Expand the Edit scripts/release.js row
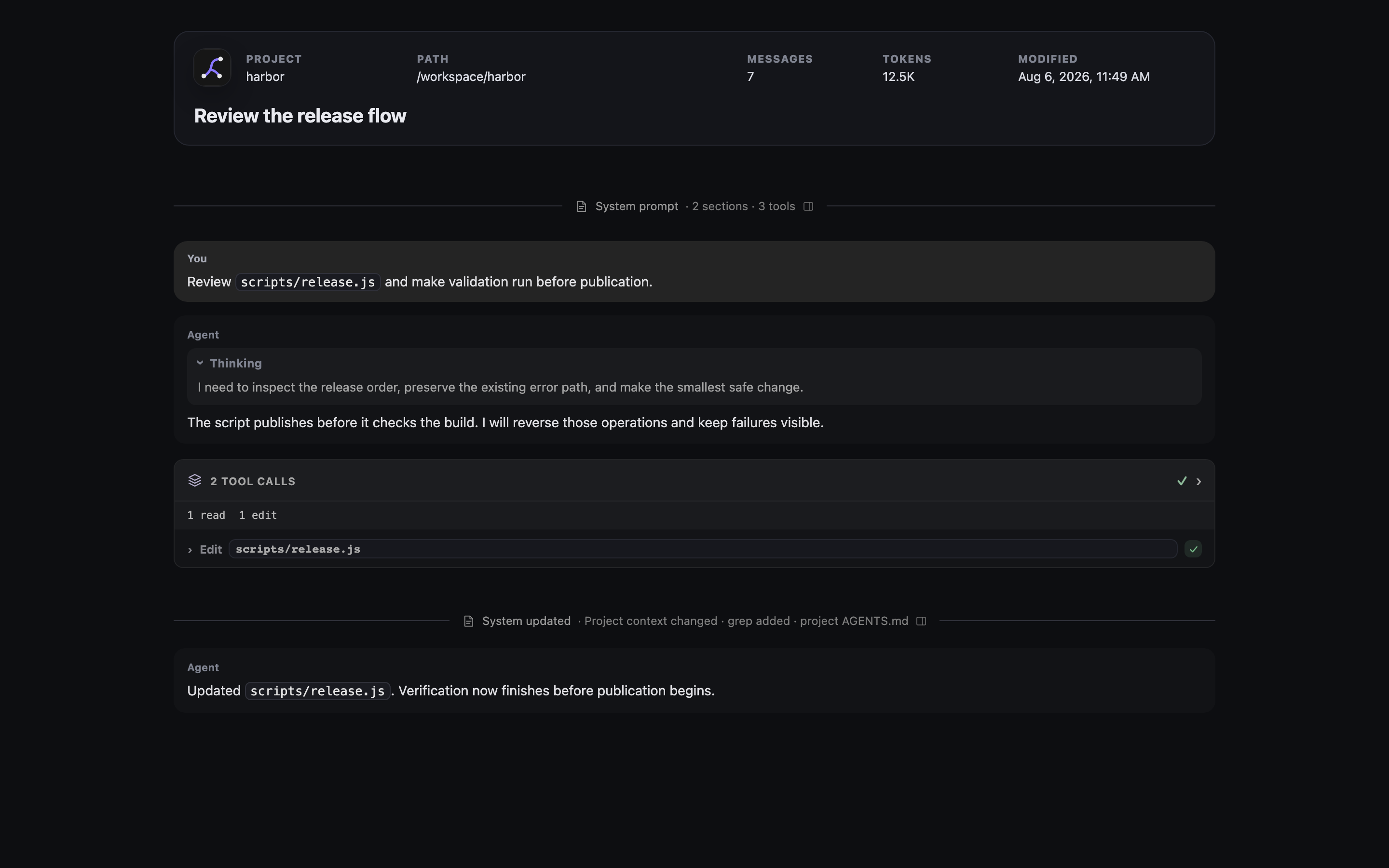Viewport: 1389px width, 868px height. pyautogui.click(x=190, y=550)
